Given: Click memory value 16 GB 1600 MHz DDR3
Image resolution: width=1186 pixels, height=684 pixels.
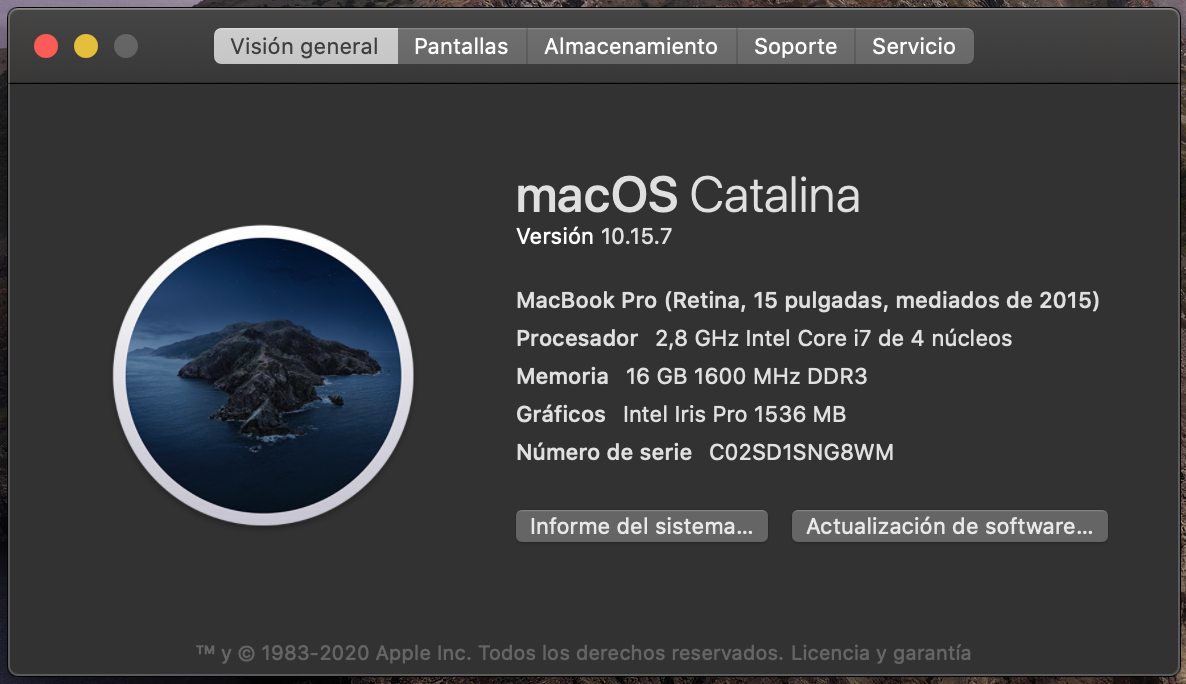Looking at the screenshot, I should coord(747,376).
